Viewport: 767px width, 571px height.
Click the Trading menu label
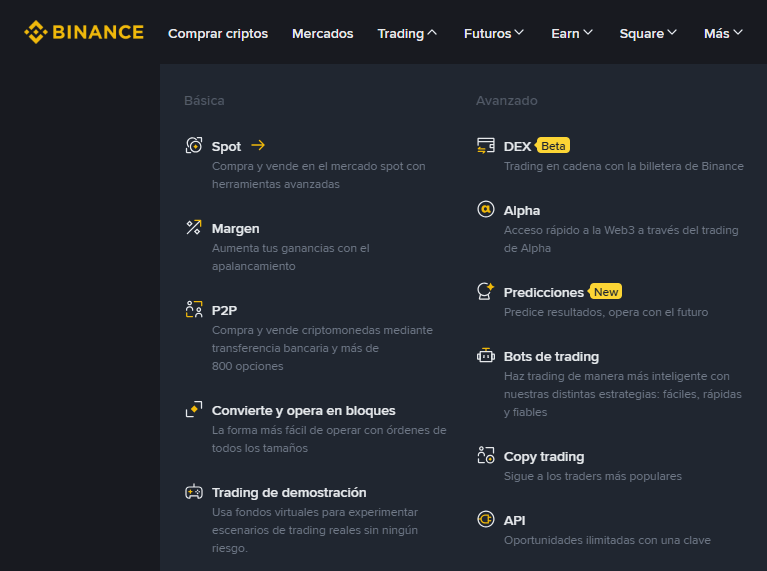click(x=401, y=33)
